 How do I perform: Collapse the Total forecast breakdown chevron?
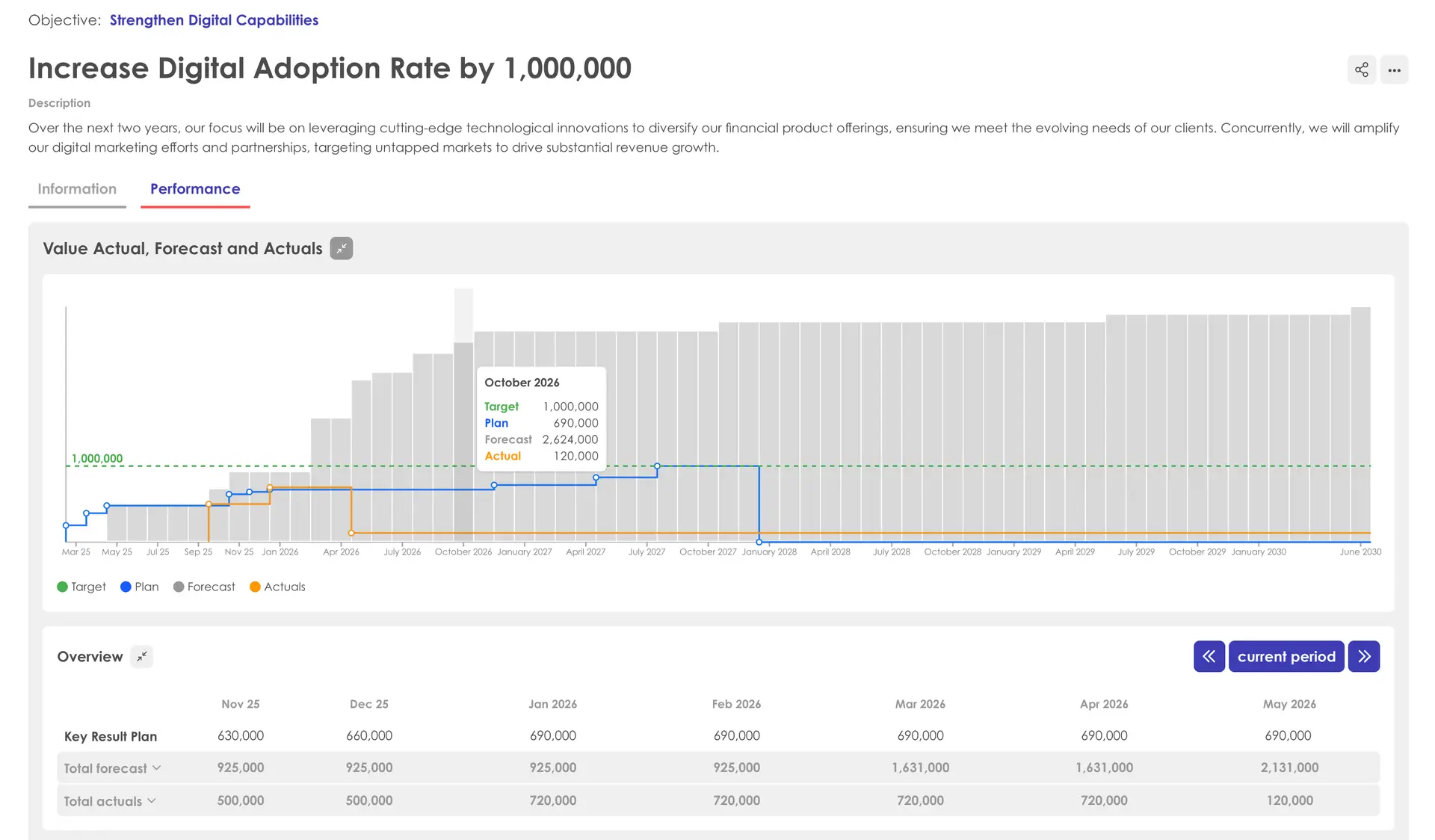pyautogui.click(x=157, y=768)
